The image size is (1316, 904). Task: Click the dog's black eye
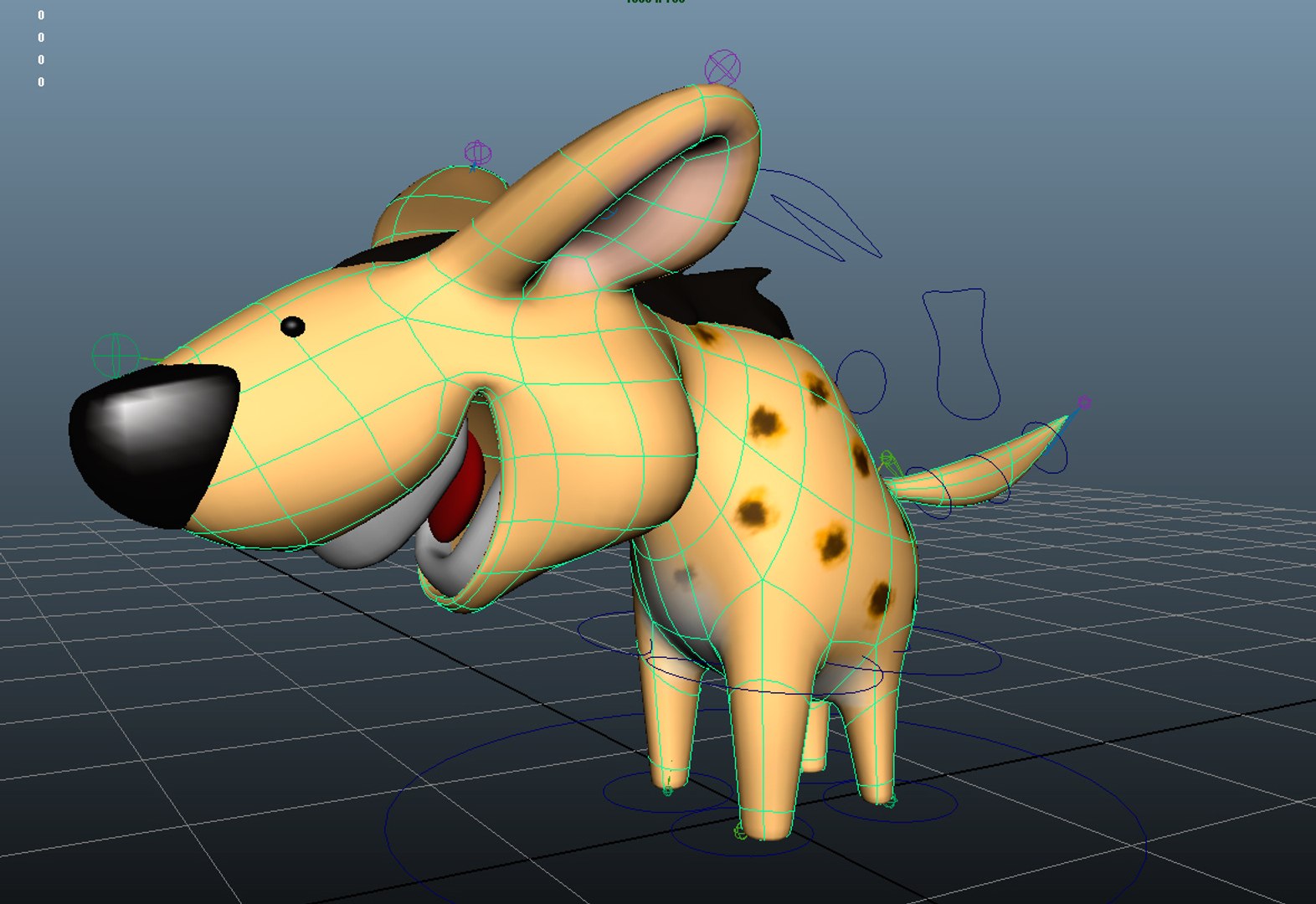tap(292, 326)
